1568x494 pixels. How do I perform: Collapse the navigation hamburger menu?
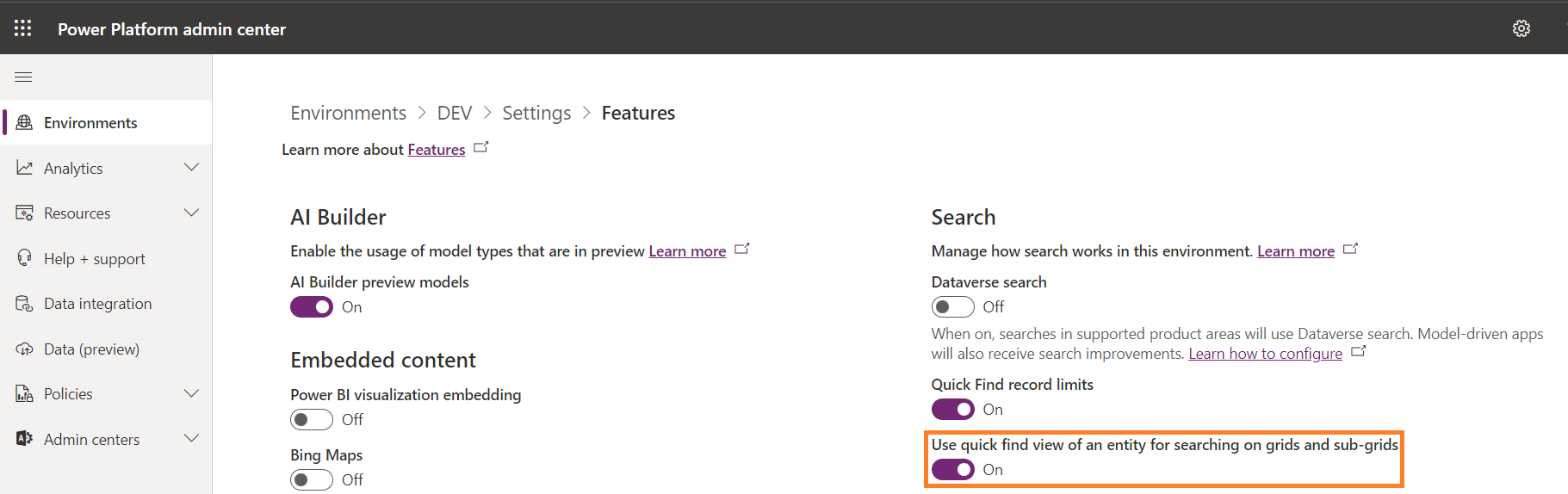(x=23, y=77)
